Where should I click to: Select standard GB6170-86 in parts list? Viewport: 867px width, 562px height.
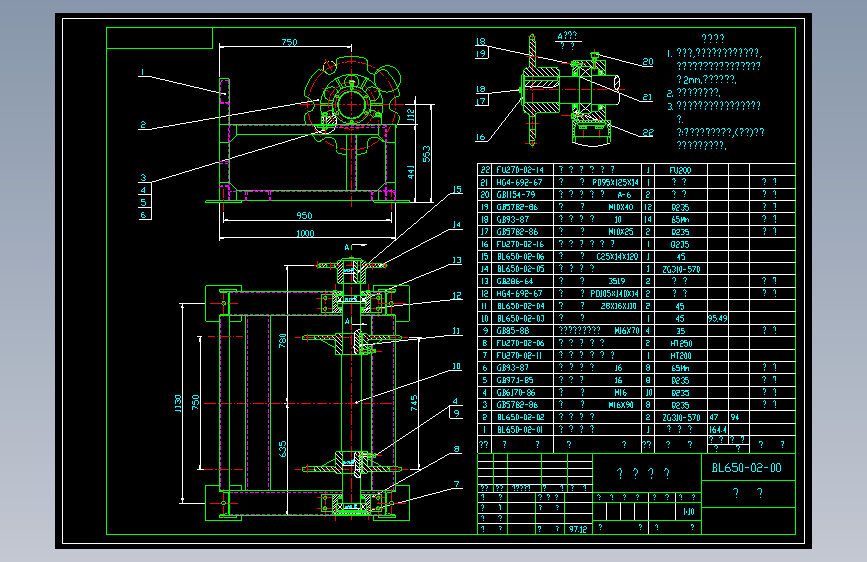515,393
